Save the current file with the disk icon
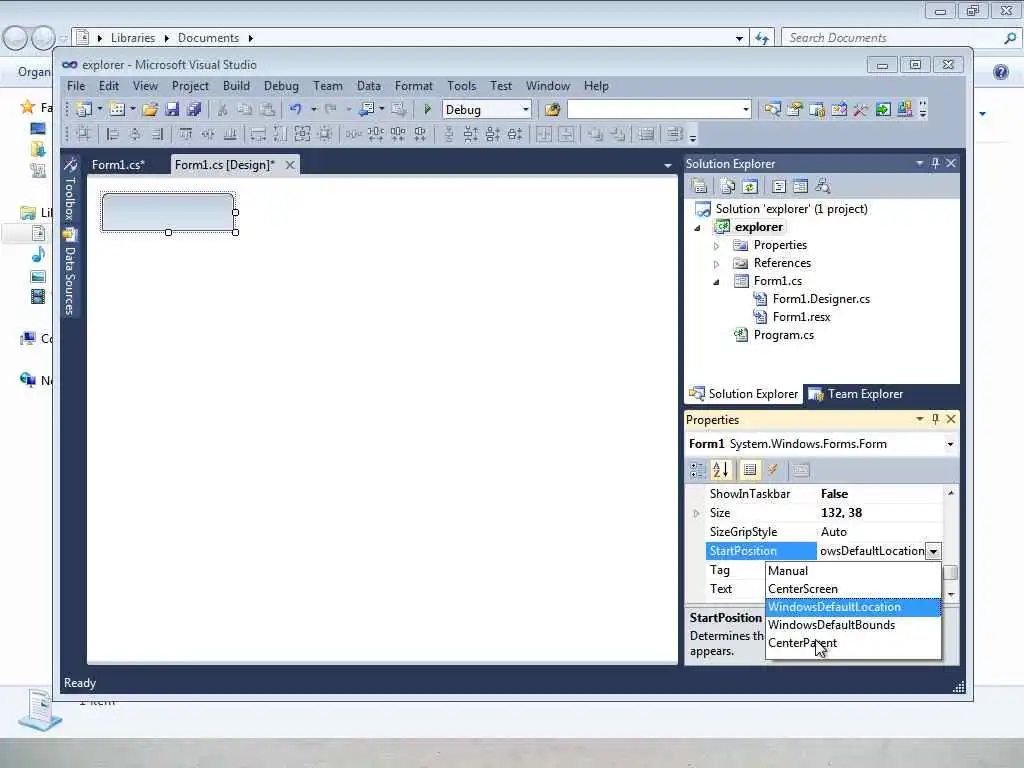The image size is (1024, 768). (x=172, y=110)
